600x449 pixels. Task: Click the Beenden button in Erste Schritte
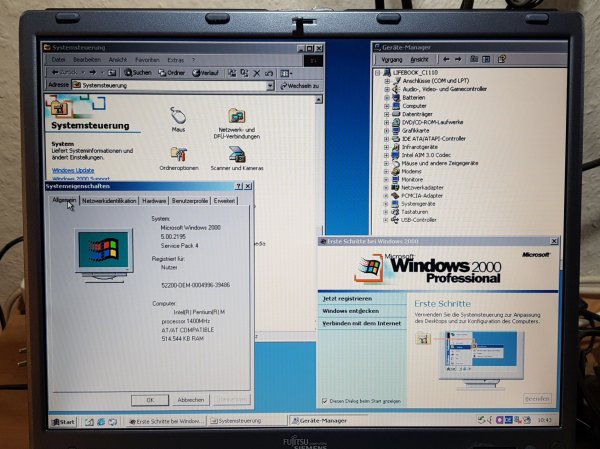coord(537,398)
